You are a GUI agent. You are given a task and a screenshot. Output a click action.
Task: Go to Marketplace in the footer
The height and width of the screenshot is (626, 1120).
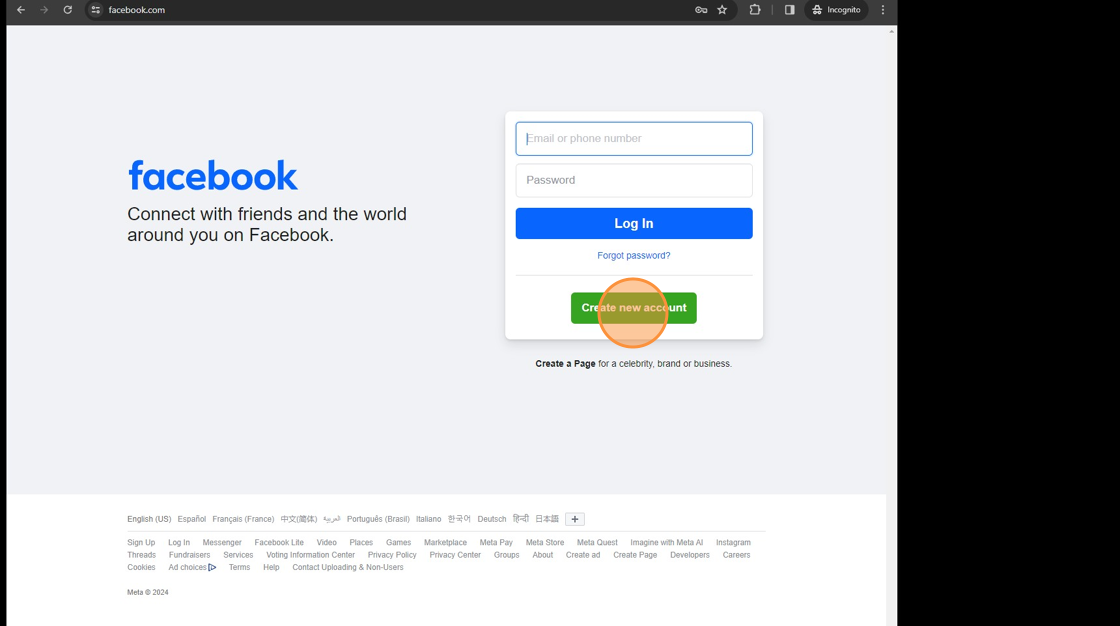point(445,543)
